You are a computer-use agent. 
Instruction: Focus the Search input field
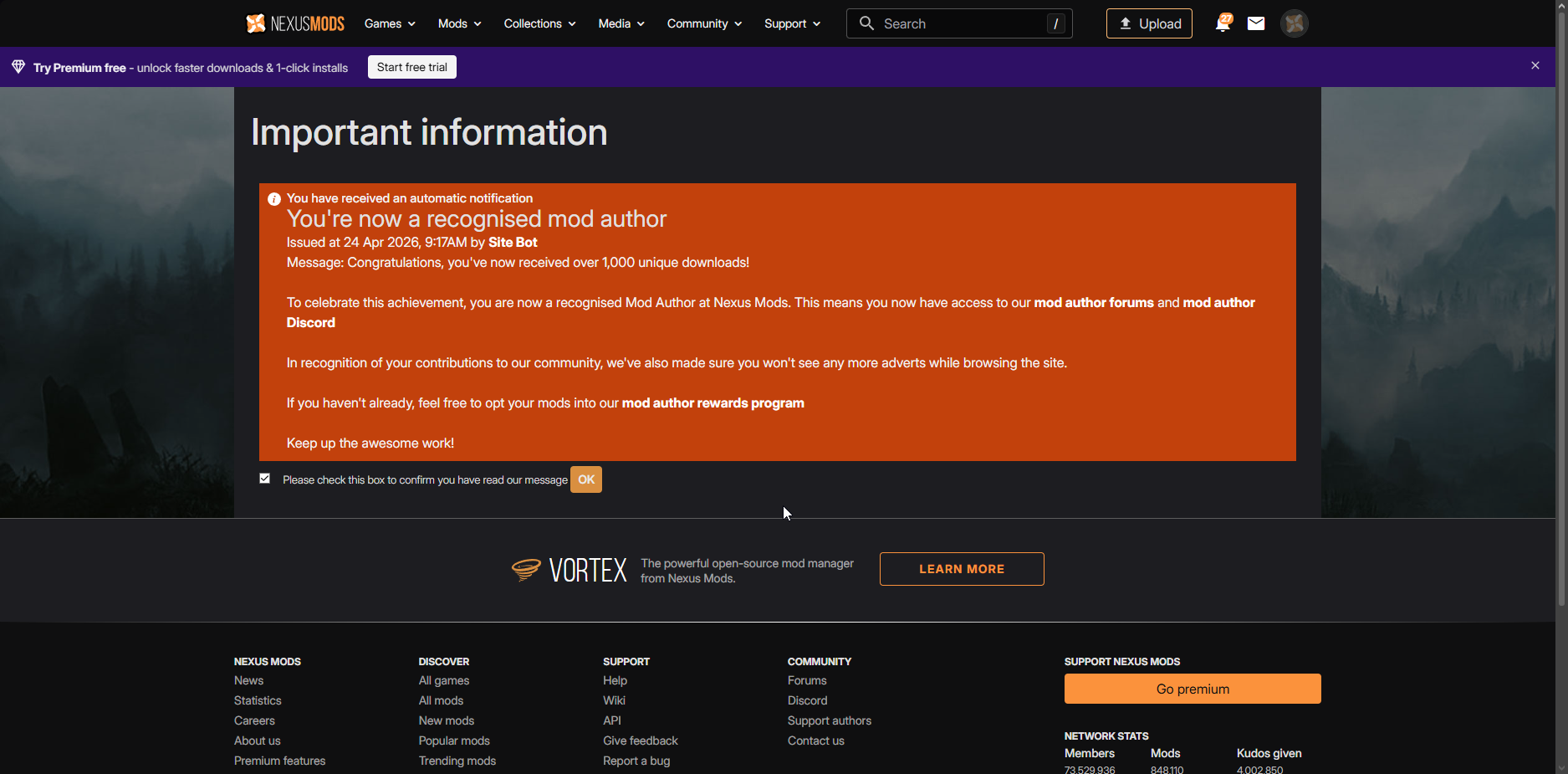(x=959, y=23)
